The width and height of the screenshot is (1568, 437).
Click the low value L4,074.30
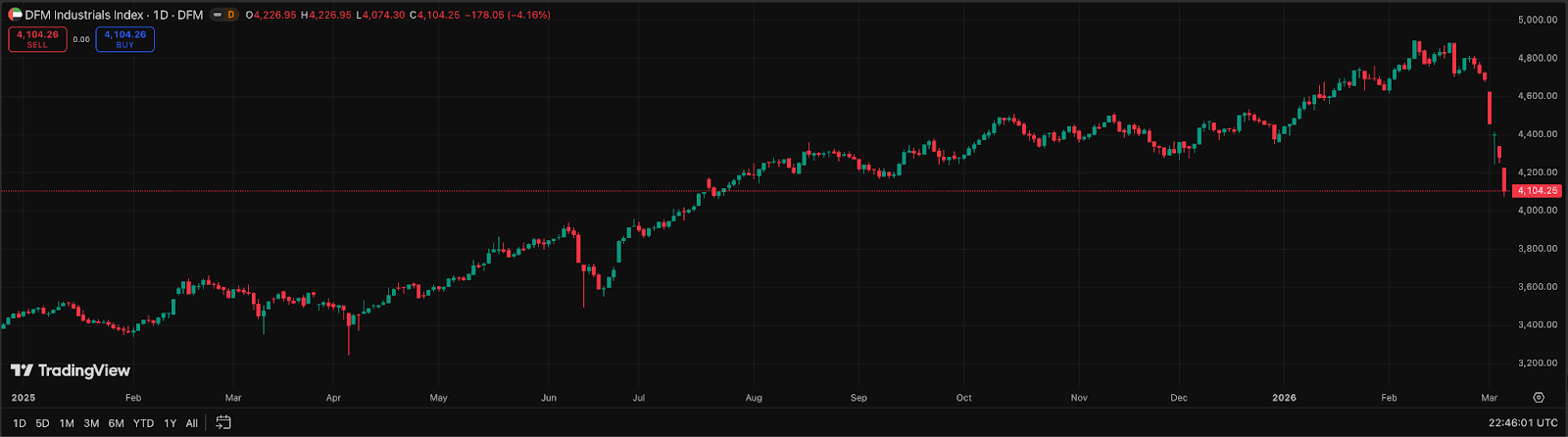pos(380,15)
